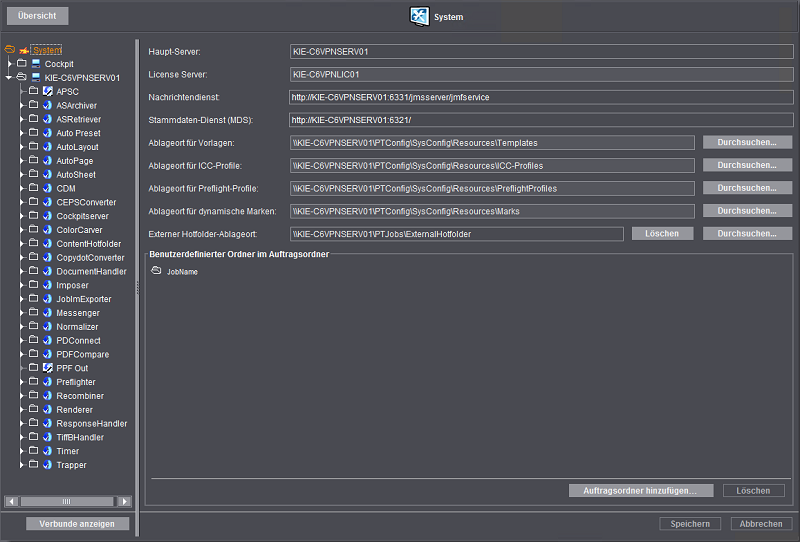Viewport: 800px width, 542px height.
Task: Select Renderer in the service tree
Action: (x=74, y=410)
